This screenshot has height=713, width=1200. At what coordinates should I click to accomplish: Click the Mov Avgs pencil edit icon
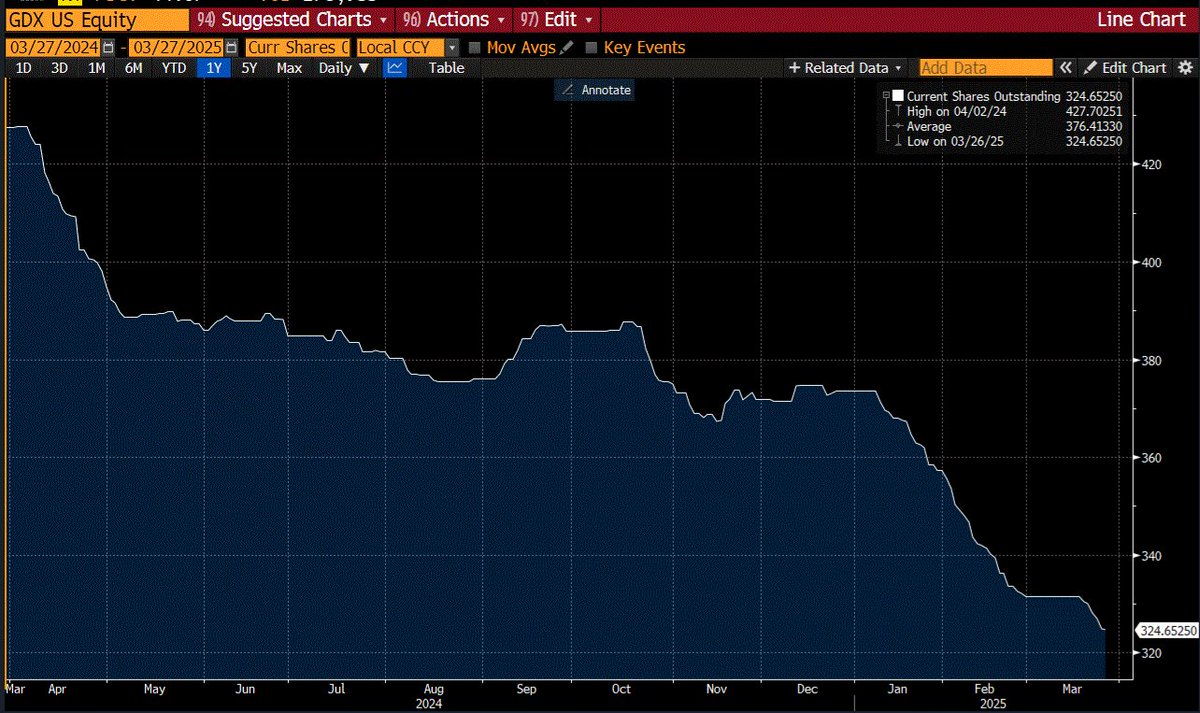click(x=567, y=47)
